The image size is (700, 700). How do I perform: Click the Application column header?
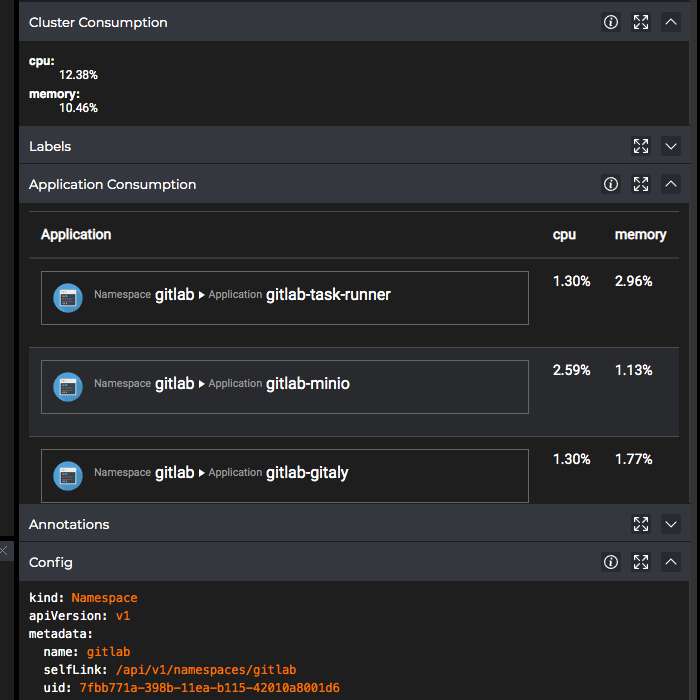[x=76, y=234]
